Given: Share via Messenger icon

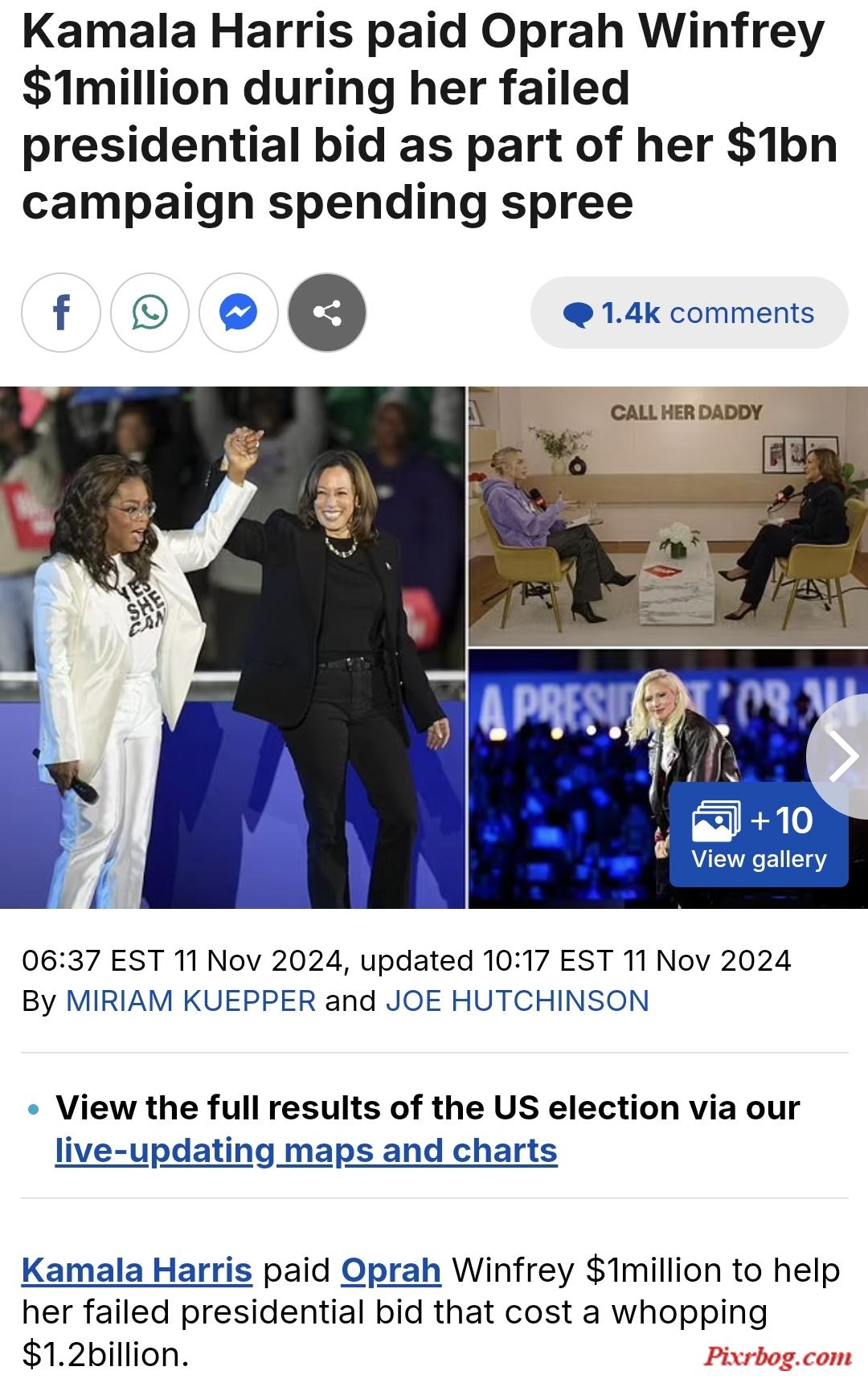Looking at the screenshot, I should pyautogui.click(x=239, y=313).
